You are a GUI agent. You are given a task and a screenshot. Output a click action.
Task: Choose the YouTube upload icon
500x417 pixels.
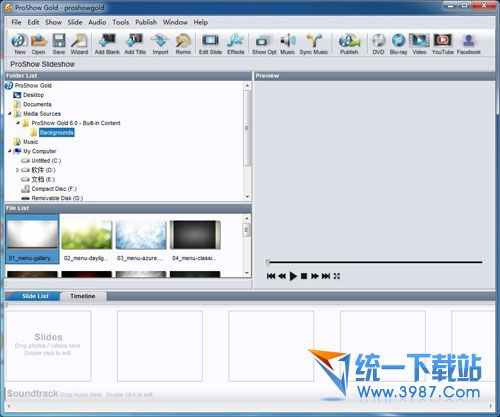click(x=443, y=44)
